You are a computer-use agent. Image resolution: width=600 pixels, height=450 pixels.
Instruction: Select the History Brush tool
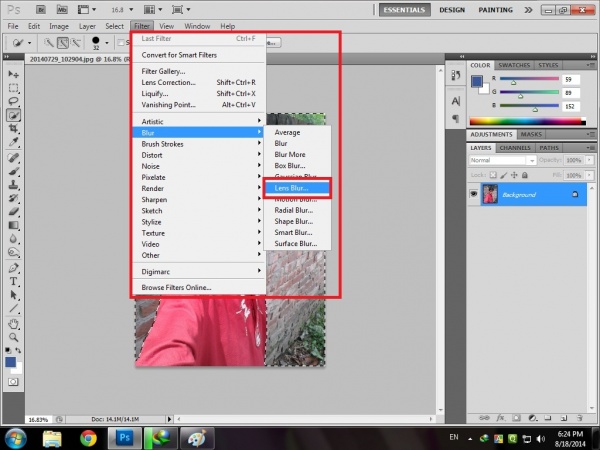click(x=13, y=198)
